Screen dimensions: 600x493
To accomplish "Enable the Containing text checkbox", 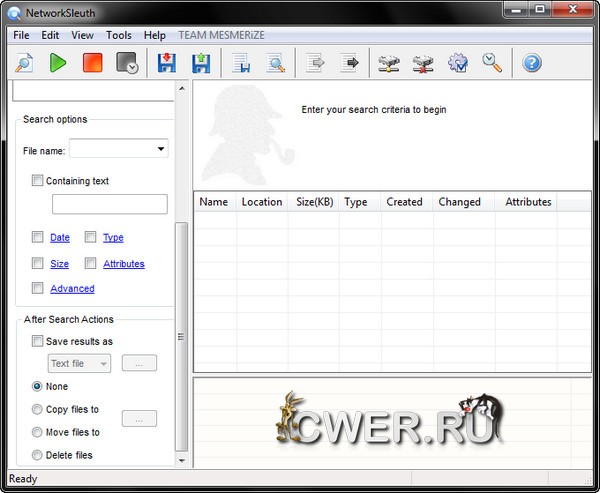I will click(38, 181).
